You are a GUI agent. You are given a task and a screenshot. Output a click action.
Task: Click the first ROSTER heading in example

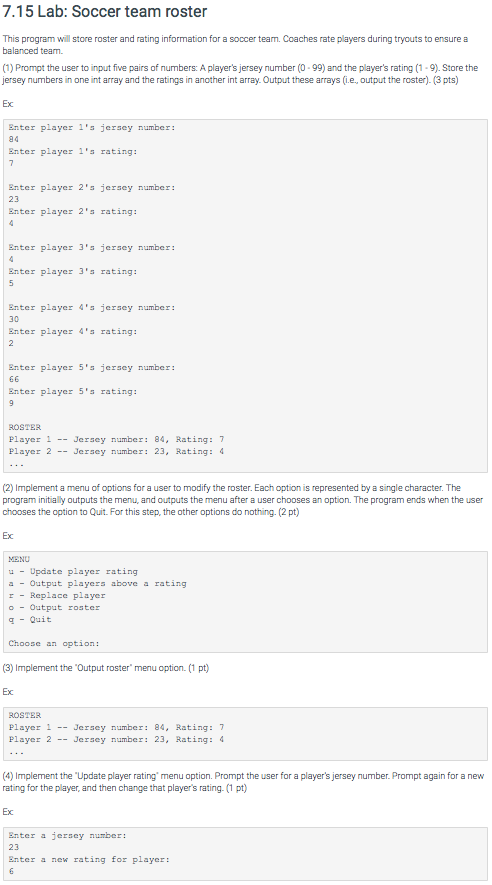(x=25, y=427)
